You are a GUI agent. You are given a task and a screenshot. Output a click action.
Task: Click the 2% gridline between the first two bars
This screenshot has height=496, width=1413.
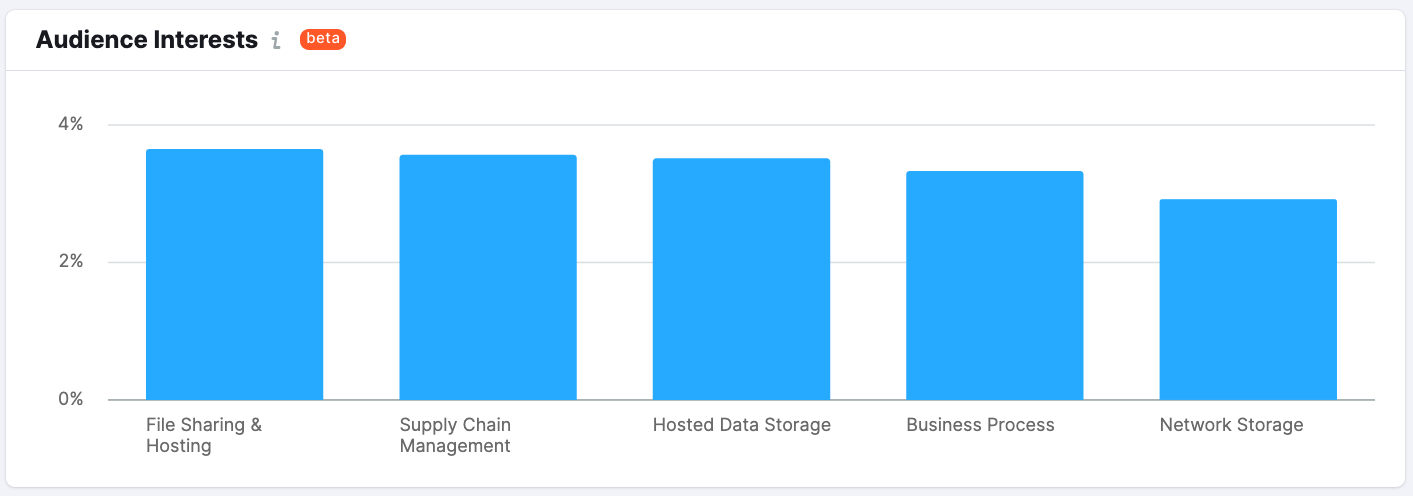point(361,262)
